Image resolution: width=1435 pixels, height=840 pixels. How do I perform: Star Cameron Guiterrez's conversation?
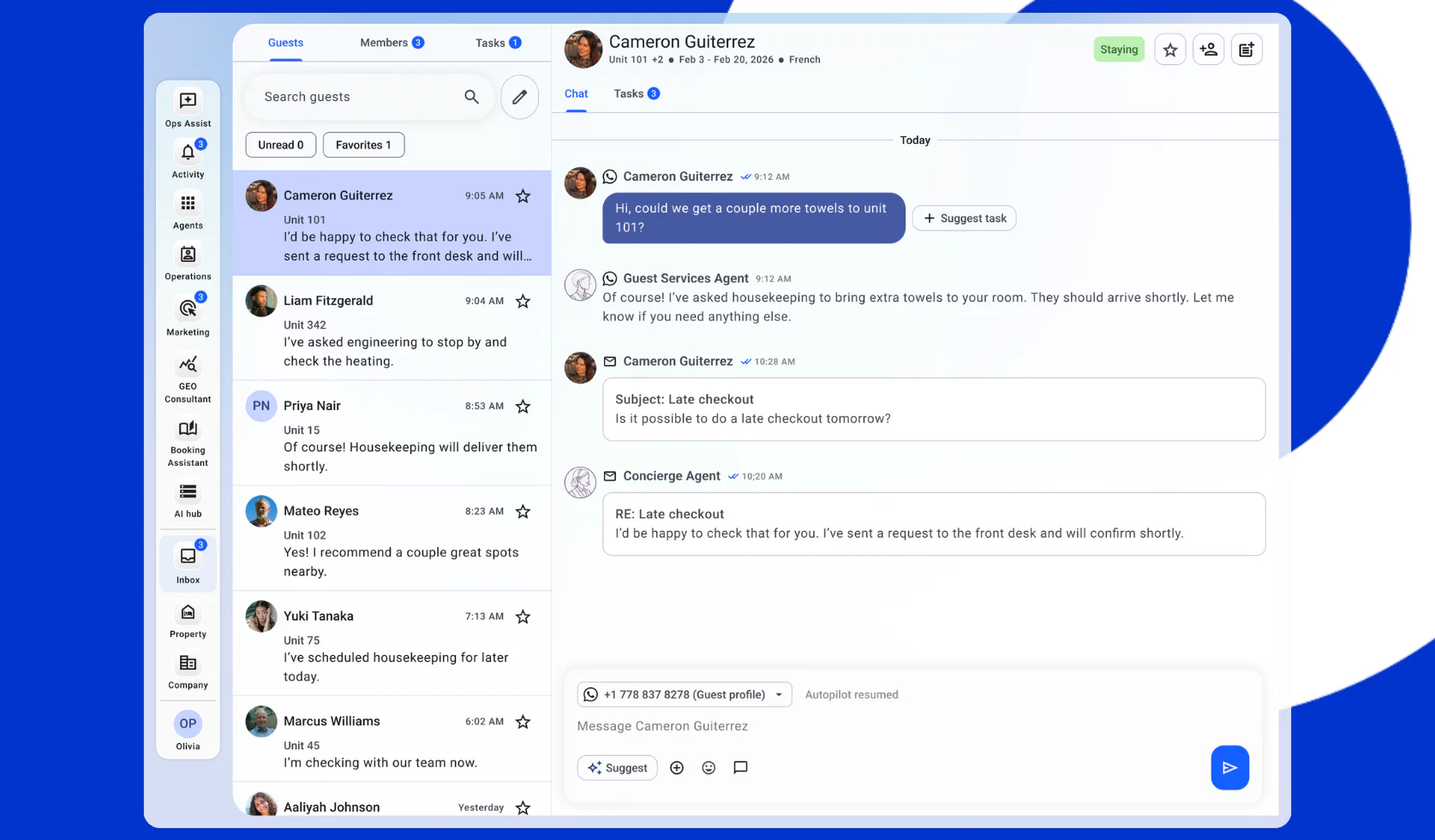[x=523, y=196]
